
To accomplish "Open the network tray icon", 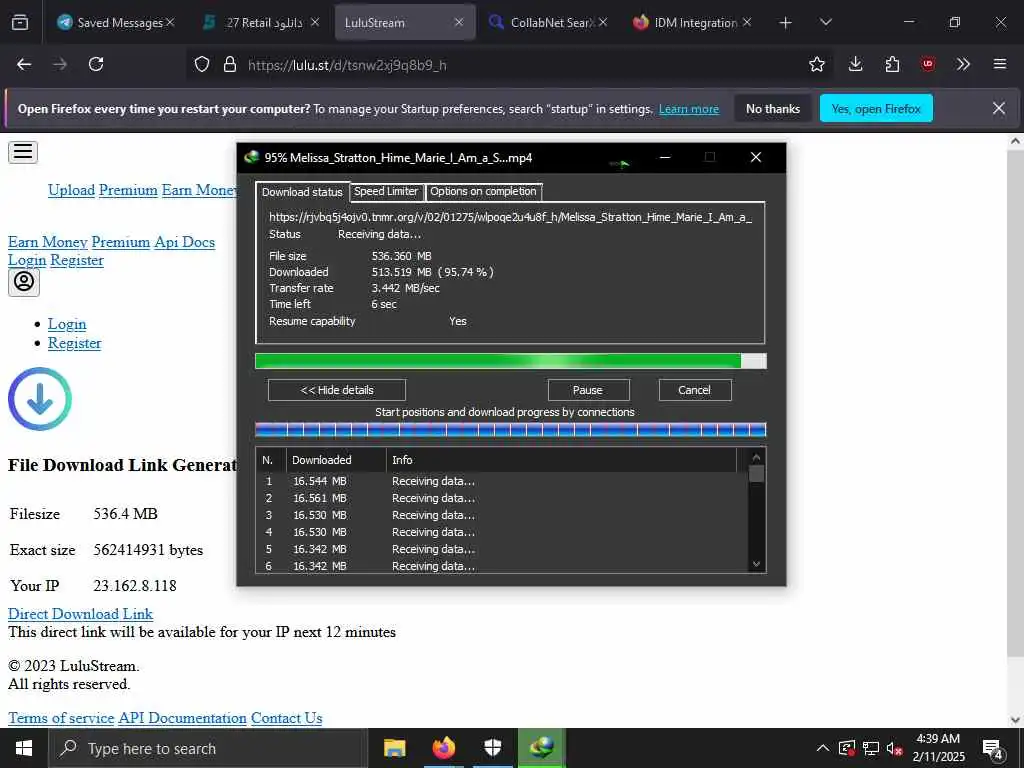I will 871,748.
